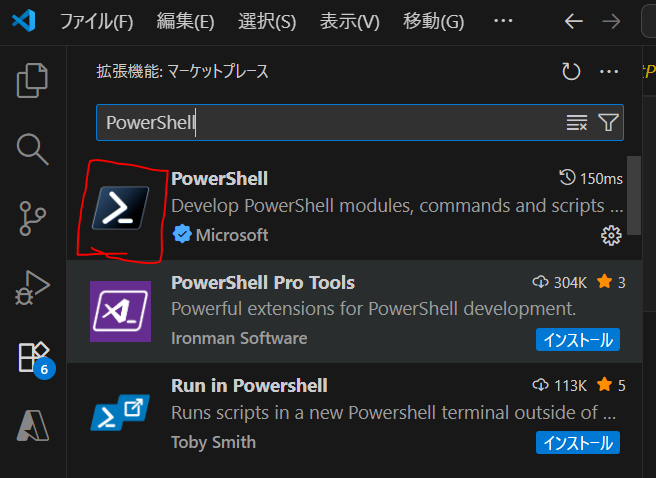This screenshot has width=656, height=478.
Task: Open the Source Control view
Action: pyautogui.click(x=33, y=217)
